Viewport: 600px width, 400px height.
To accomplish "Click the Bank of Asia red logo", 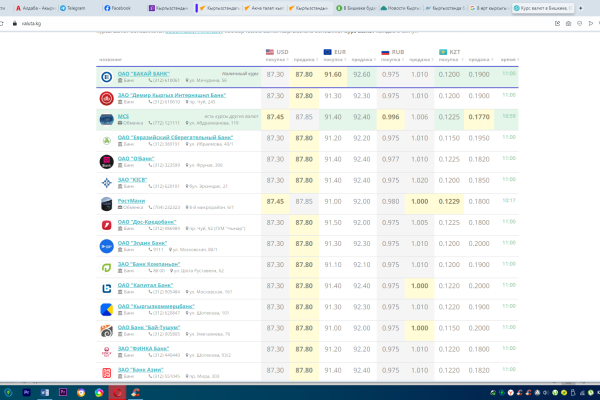I will tap(106, 373).
